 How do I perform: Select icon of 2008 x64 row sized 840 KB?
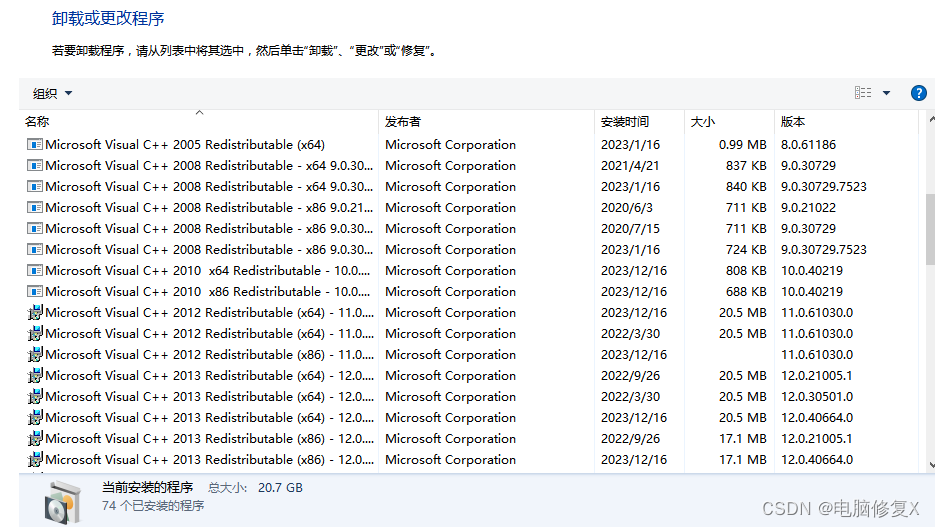35,187
